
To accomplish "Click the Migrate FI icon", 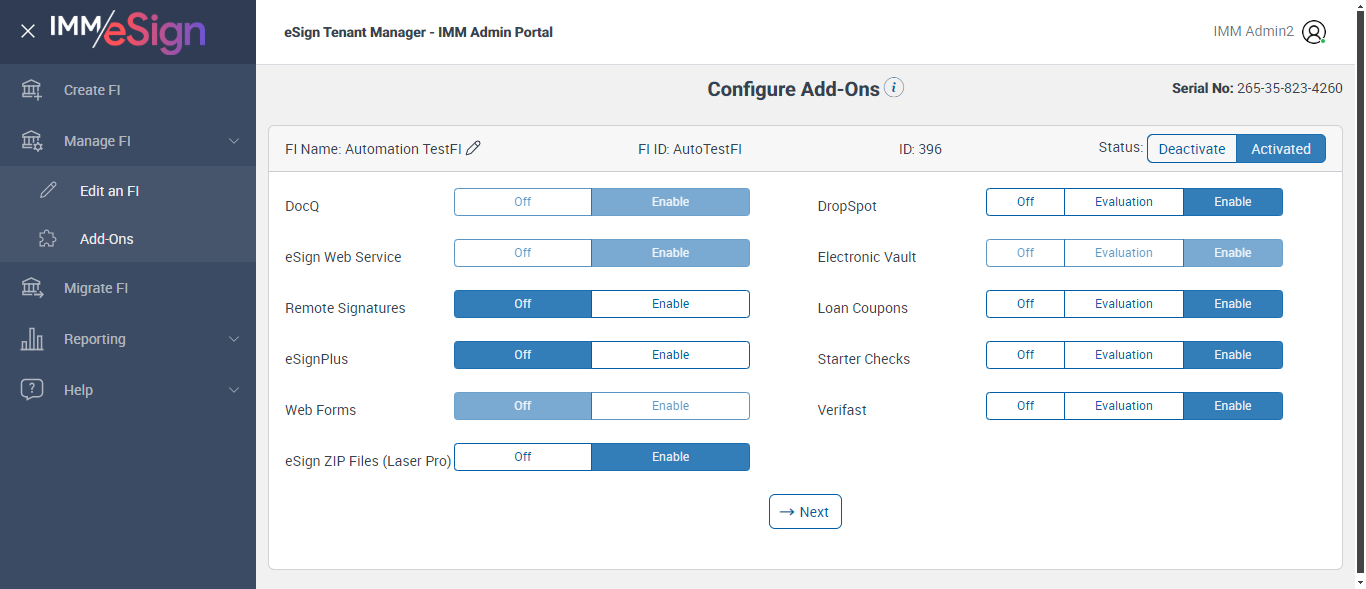I will click(32, 288).
